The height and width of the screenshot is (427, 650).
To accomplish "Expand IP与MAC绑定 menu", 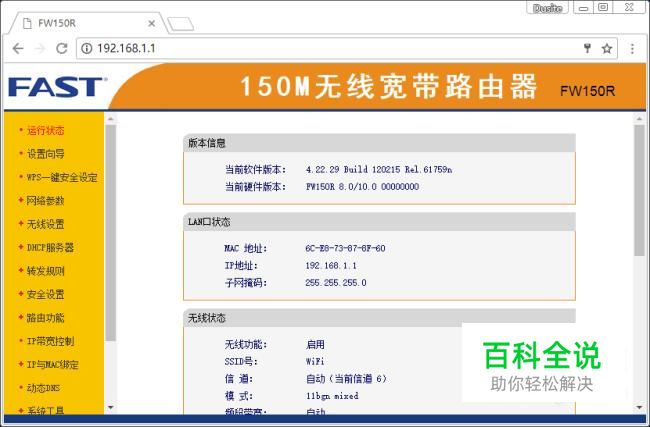I will pos(53,365).
